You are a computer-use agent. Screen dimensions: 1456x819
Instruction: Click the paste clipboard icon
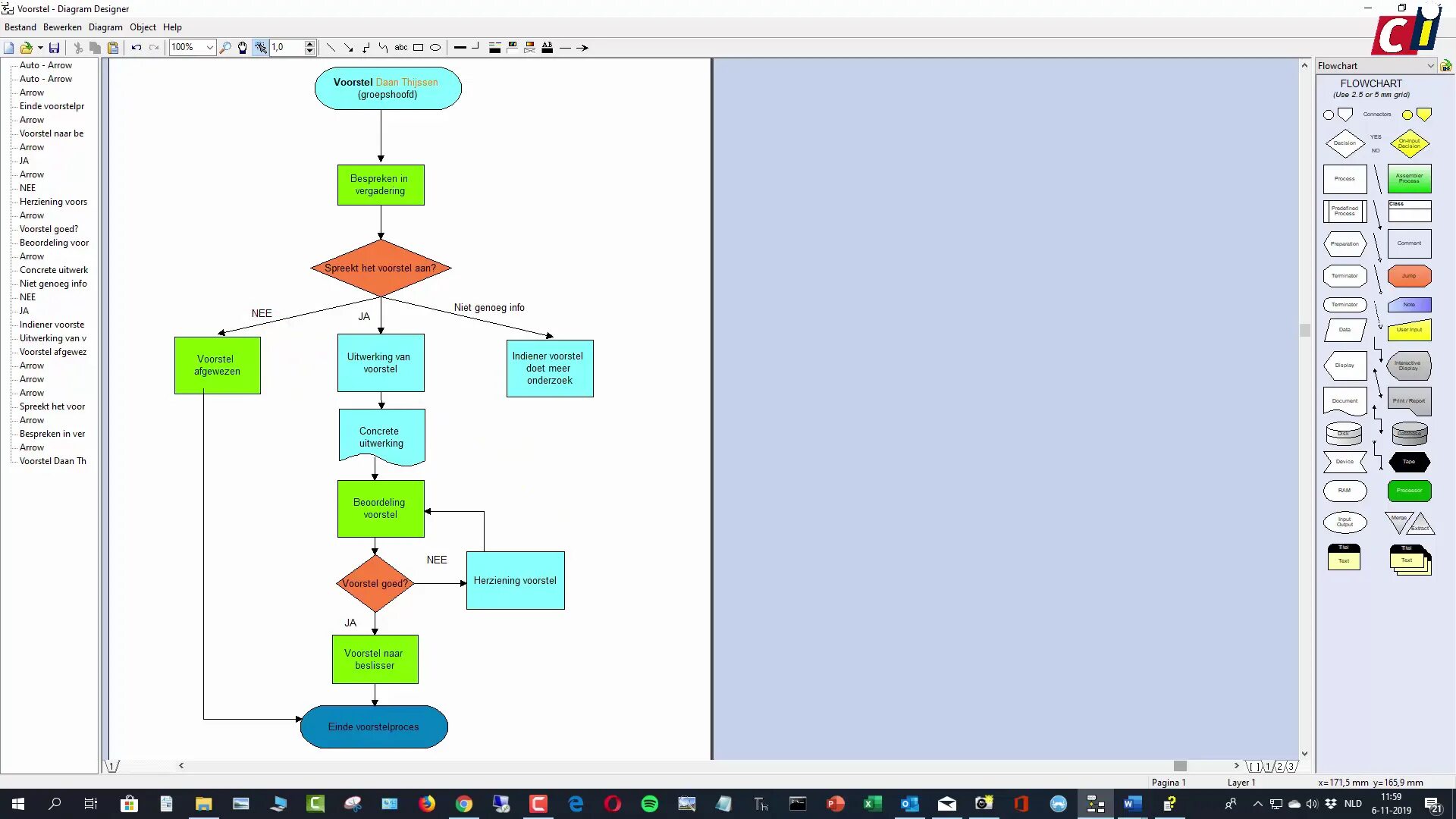[113, 48]
